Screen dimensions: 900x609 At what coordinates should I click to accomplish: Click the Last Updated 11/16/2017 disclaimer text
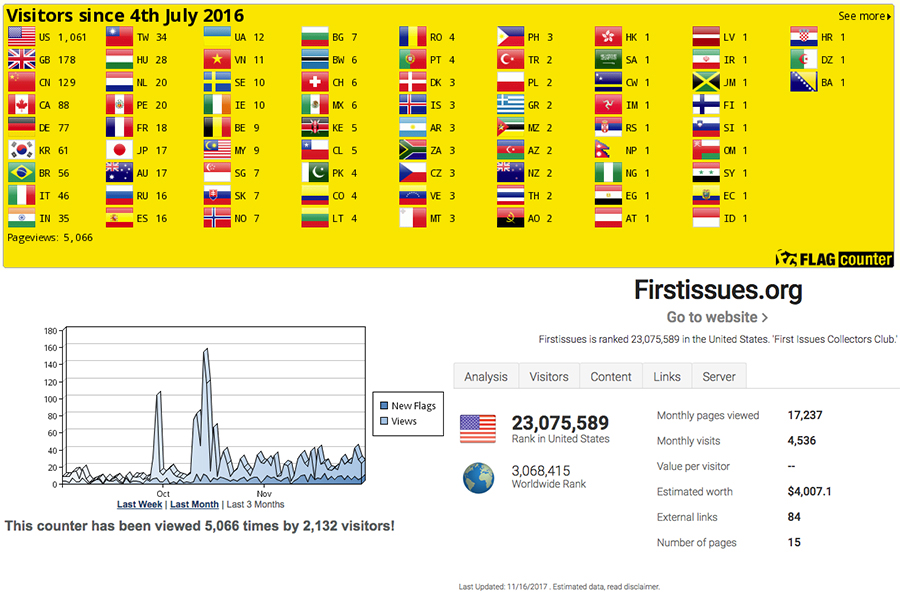point(559,587)
